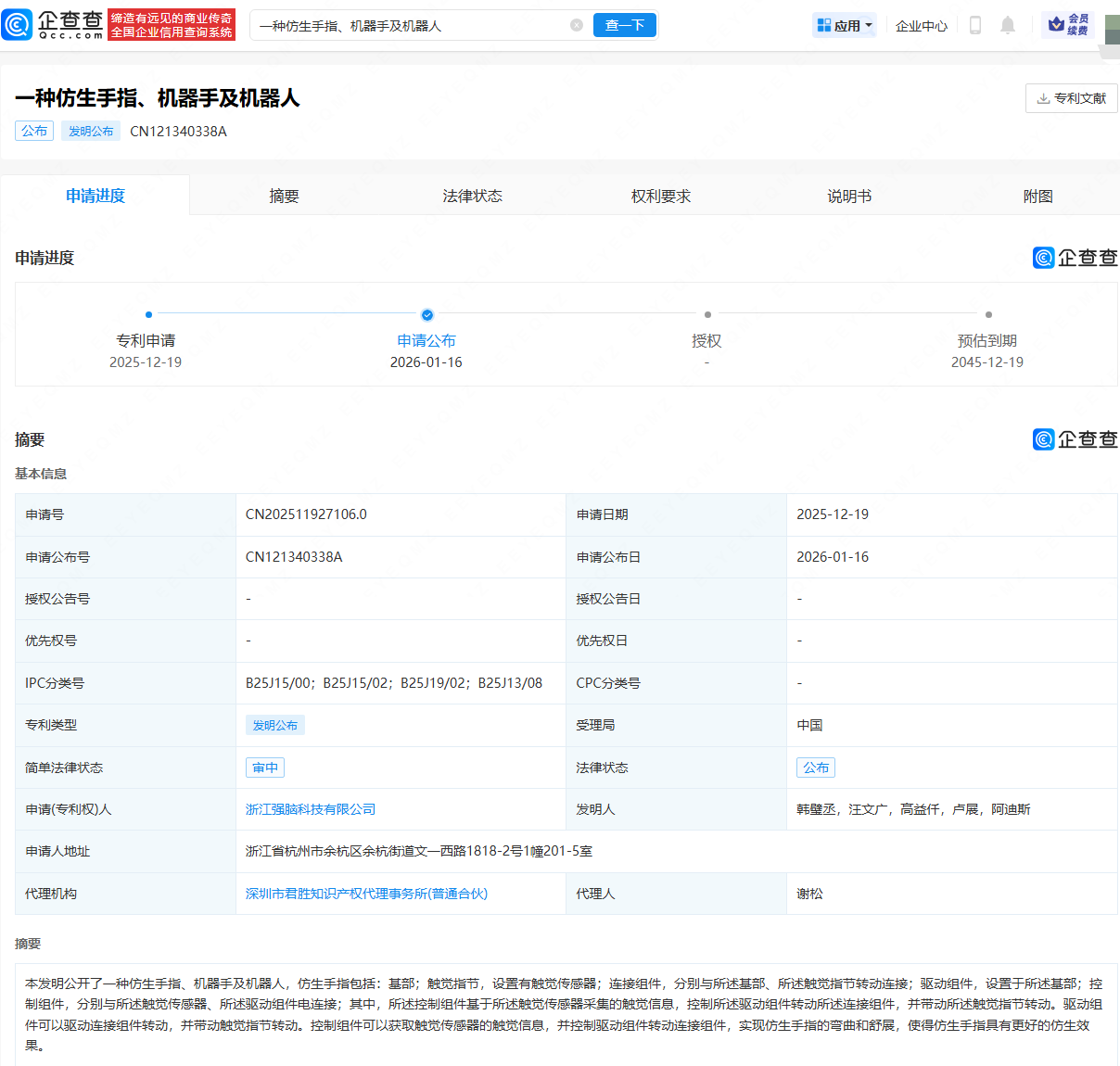Open the 深圳市君胜知识产权代理事务所 agency link

[x=366, y=894]
